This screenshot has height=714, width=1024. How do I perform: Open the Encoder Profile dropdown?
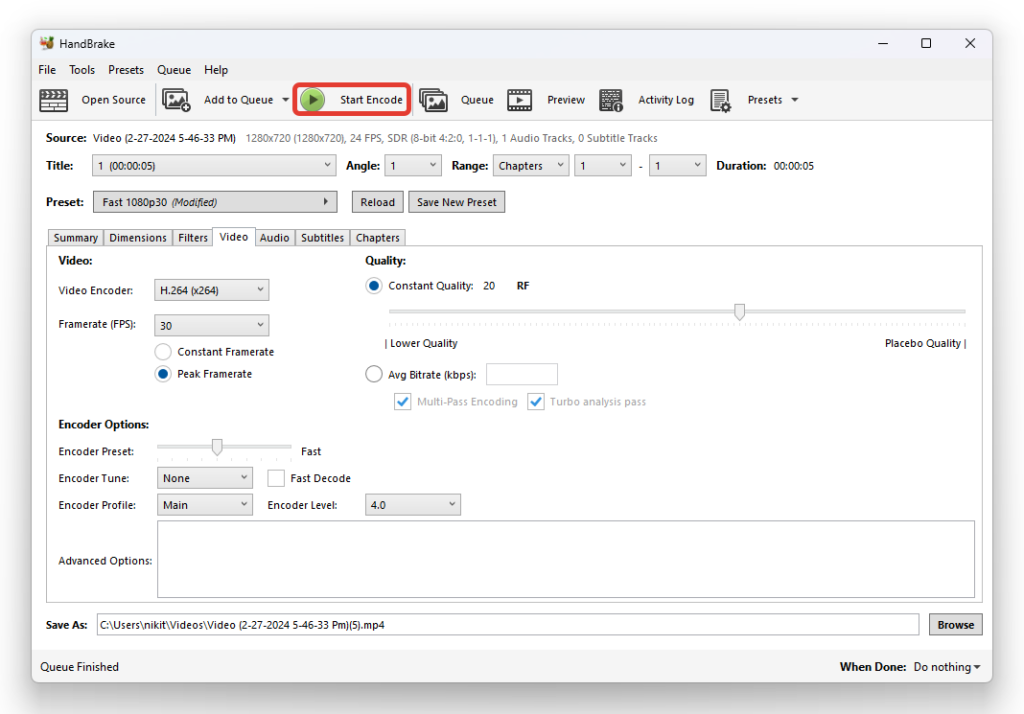(x=204, y=505)
